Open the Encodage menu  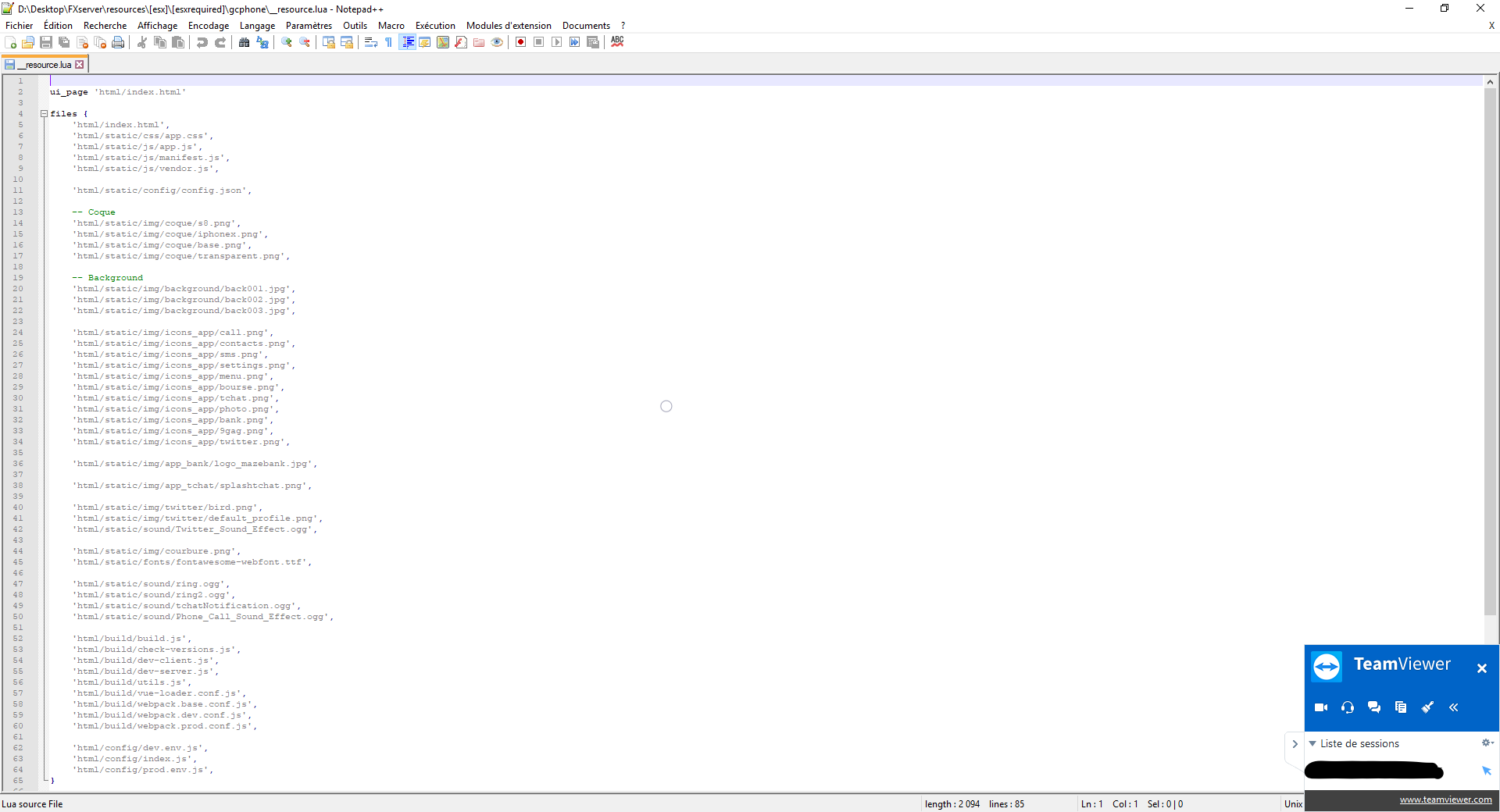(x=208, y=26)
